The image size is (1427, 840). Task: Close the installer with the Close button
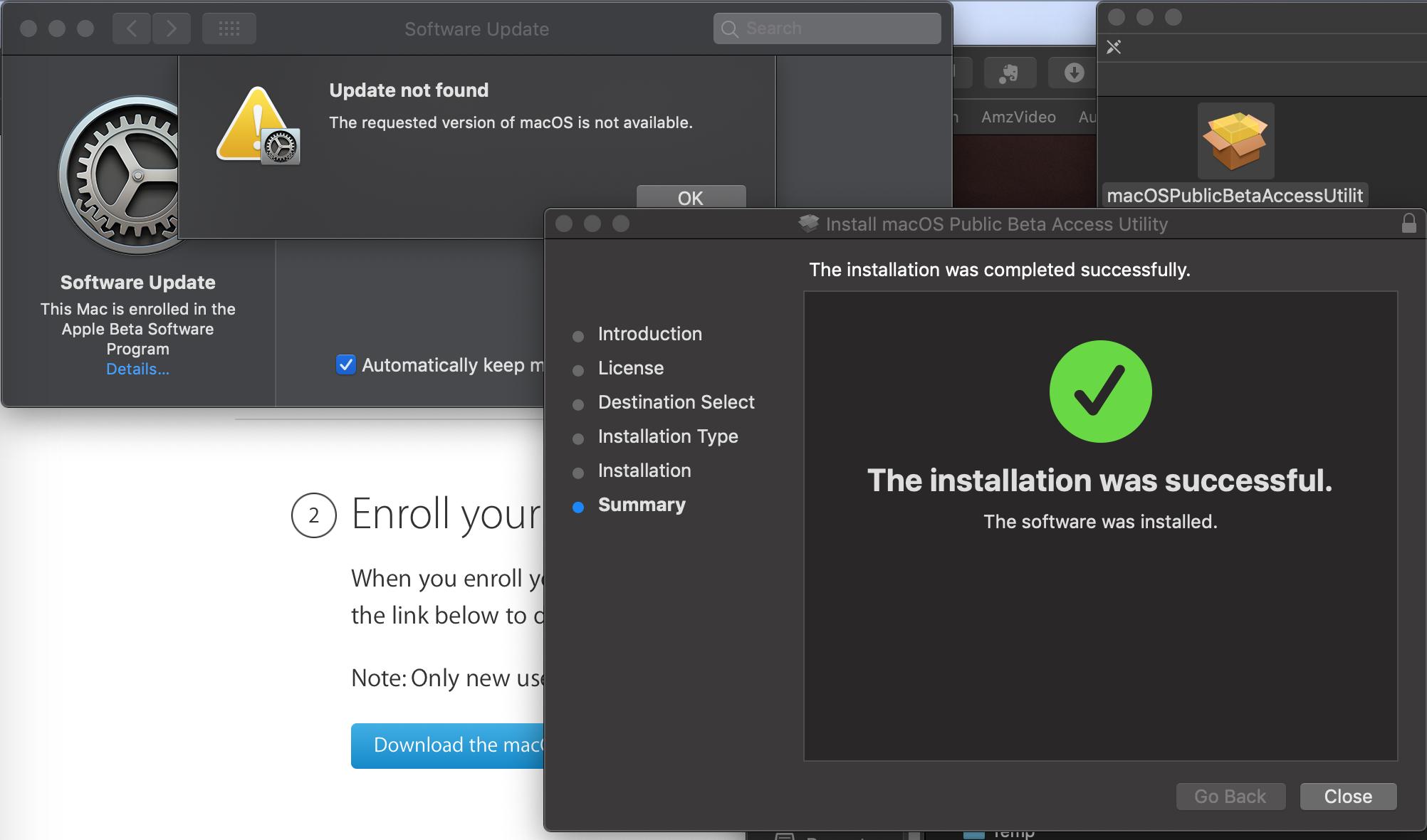click(1348, 796)
